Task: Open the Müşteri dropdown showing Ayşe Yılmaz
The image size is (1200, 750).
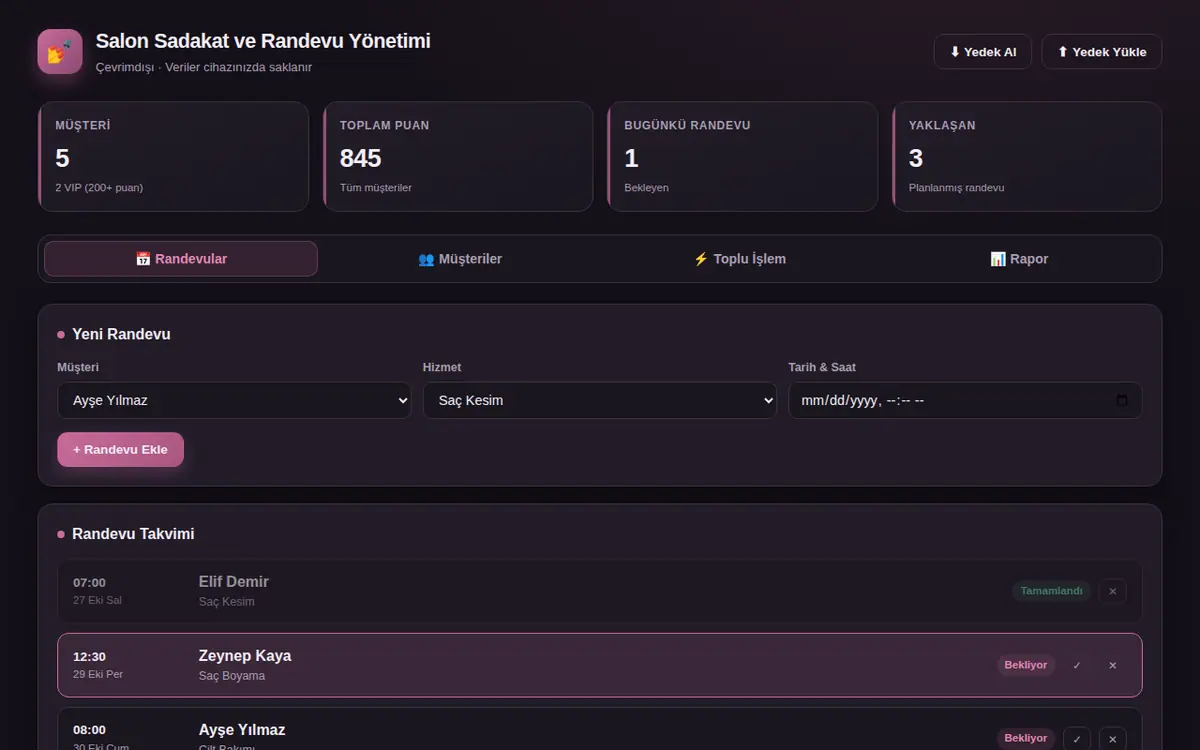Action: pos(234,400)
